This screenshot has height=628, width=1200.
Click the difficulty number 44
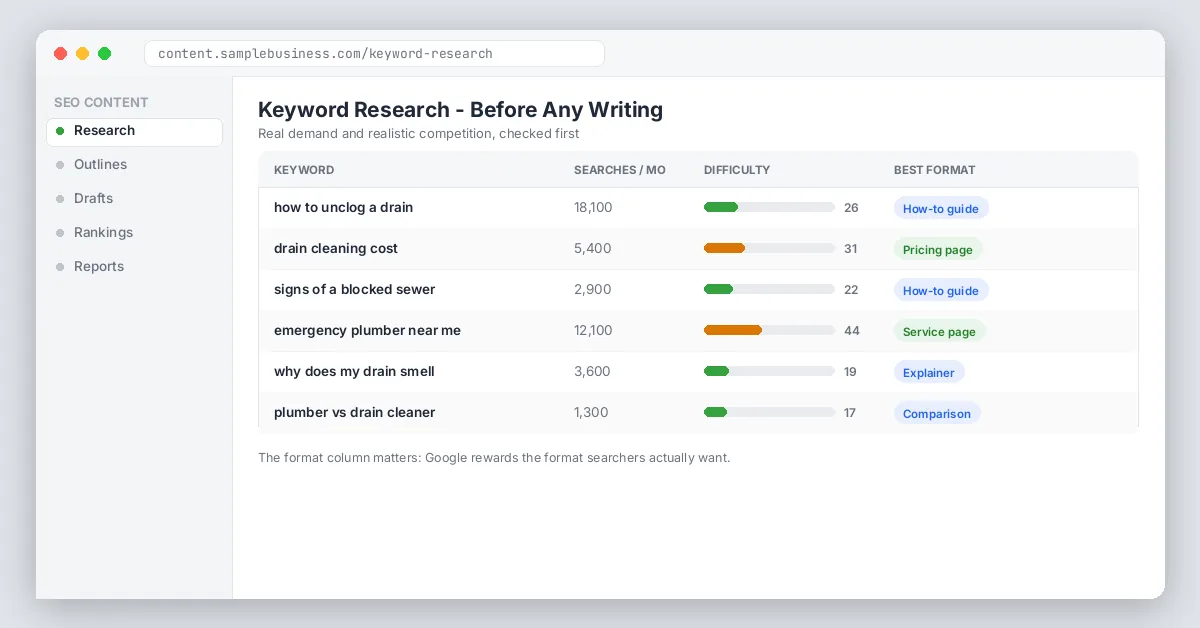(852, 331)
